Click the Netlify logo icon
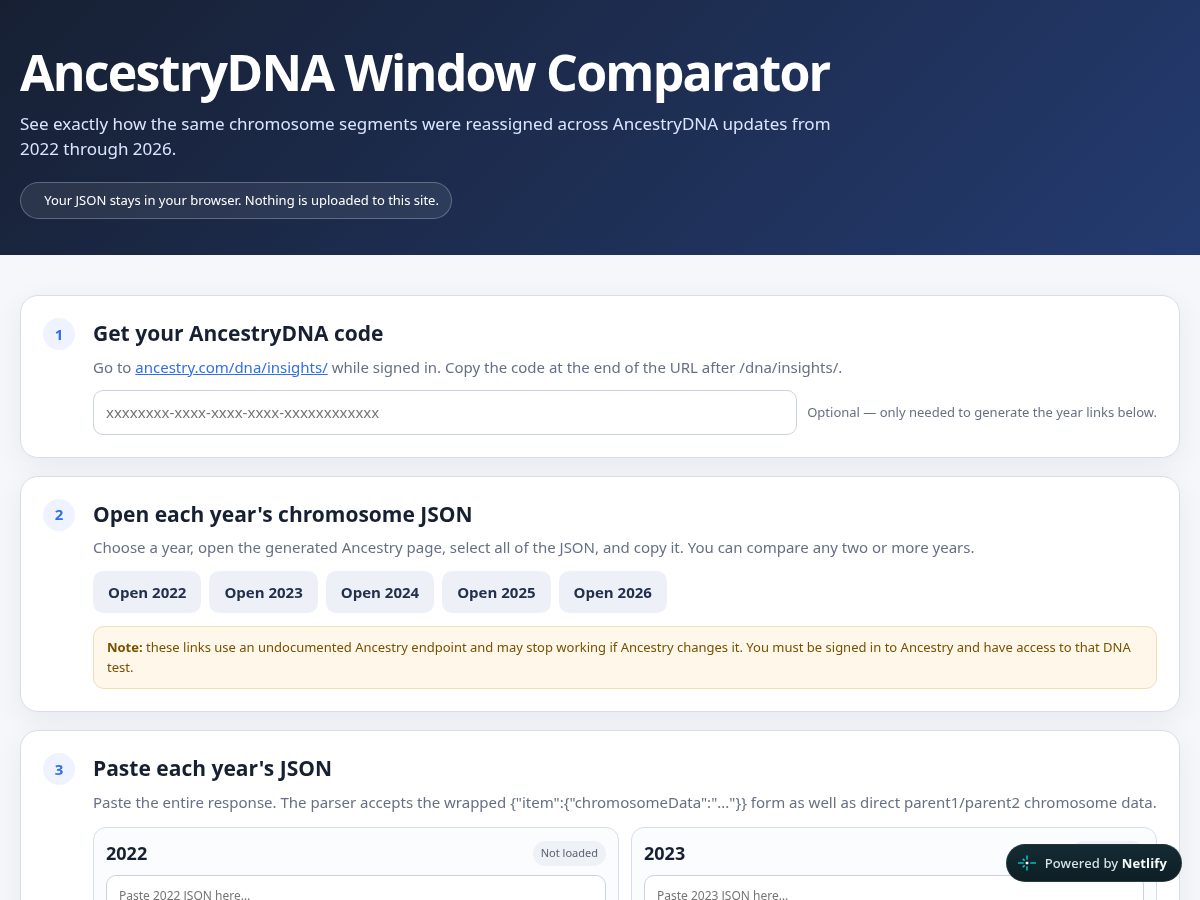 (x=1027, y=863)
